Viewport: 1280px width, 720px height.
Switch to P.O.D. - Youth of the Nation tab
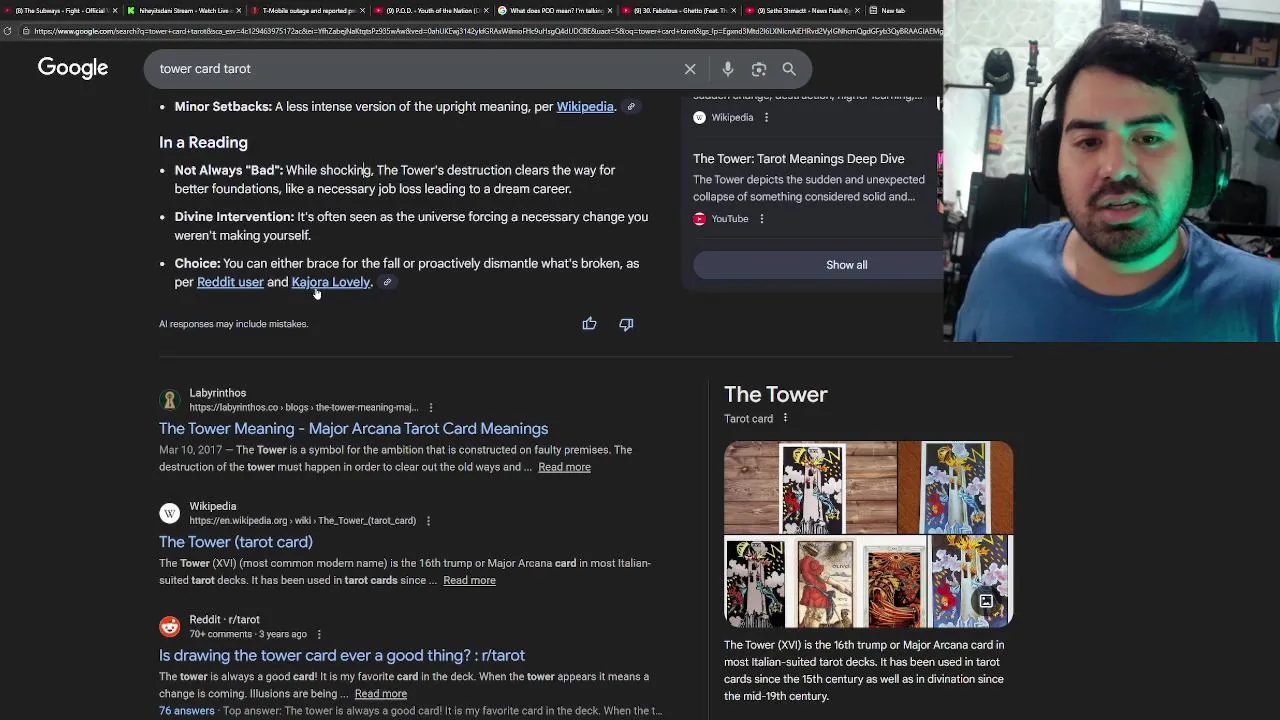click(430, 10)
